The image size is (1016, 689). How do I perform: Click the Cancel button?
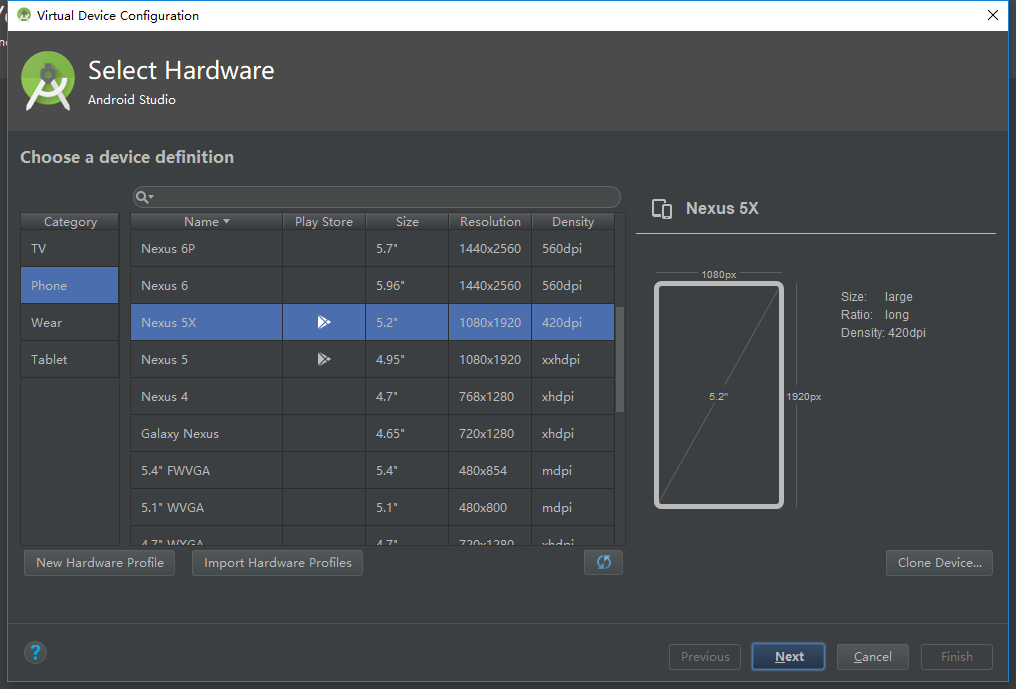click(x=872, y=657)
